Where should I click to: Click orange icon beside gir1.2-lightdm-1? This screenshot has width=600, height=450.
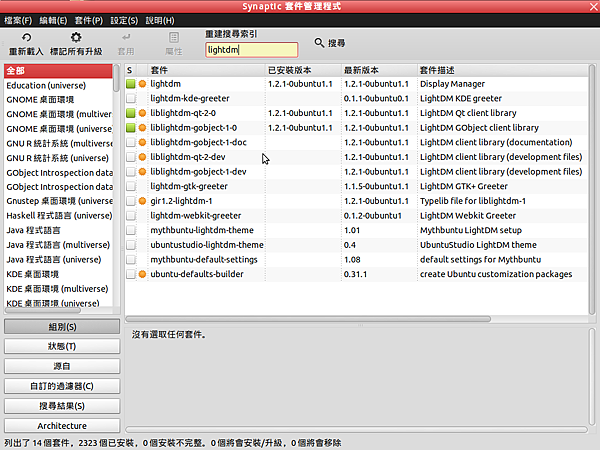(x=142, y=201)
